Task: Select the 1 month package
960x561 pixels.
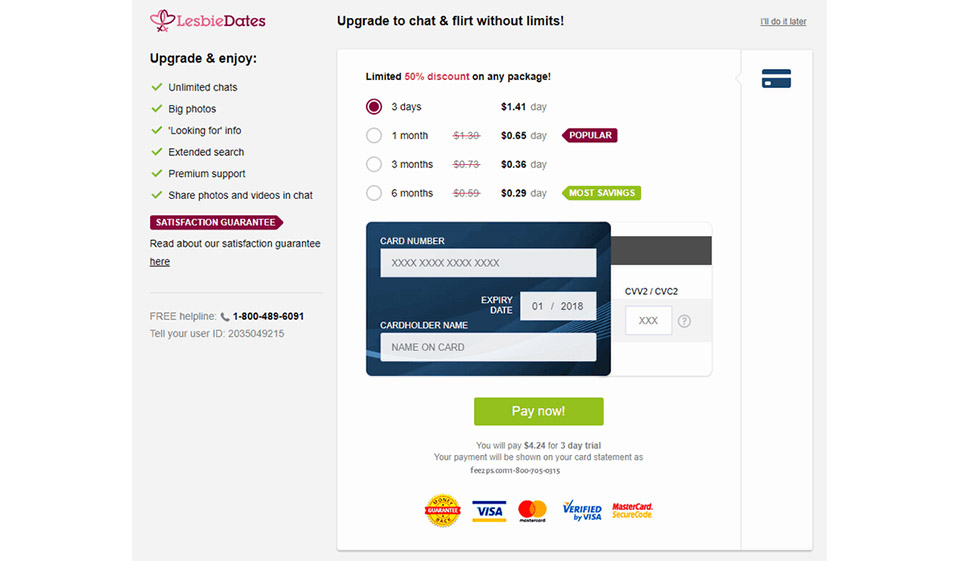Action: [x=374, y=136]
